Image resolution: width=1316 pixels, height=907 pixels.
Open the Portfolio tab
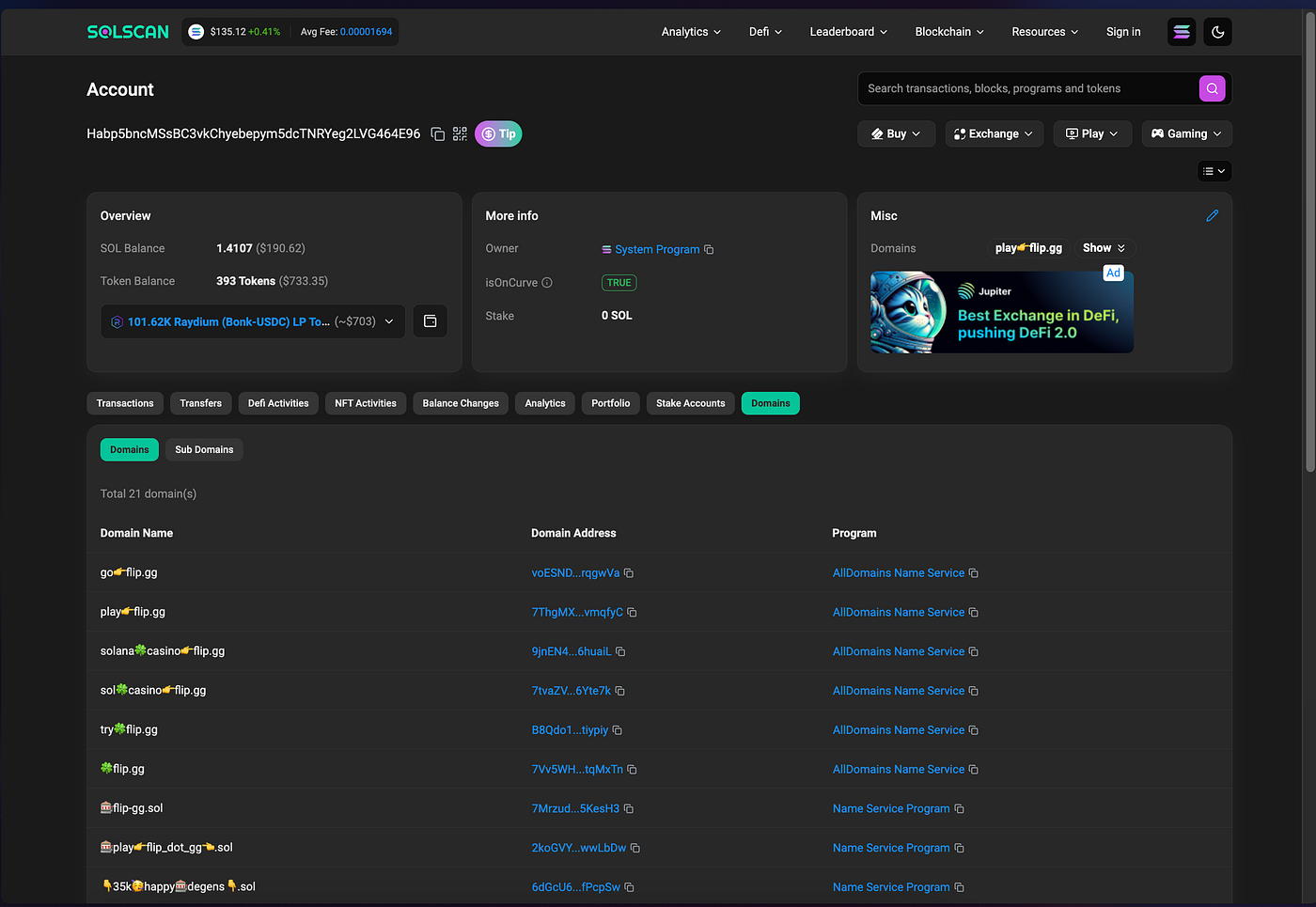(611, 403)
